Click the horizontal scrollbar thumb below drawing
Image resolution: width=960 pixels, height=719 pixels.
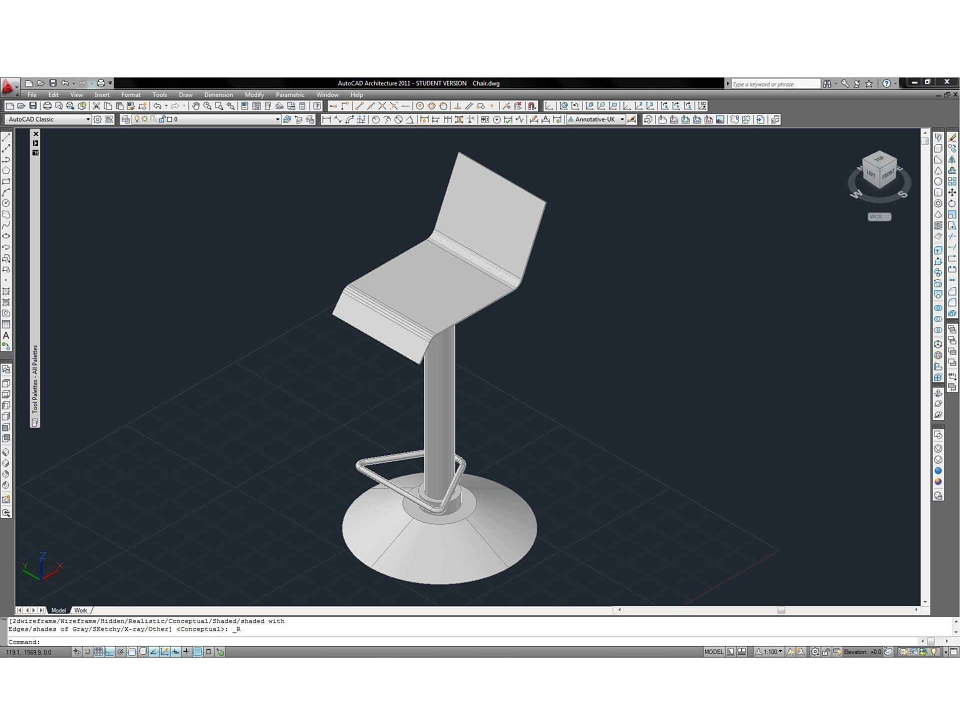click(x=781, y=611)
